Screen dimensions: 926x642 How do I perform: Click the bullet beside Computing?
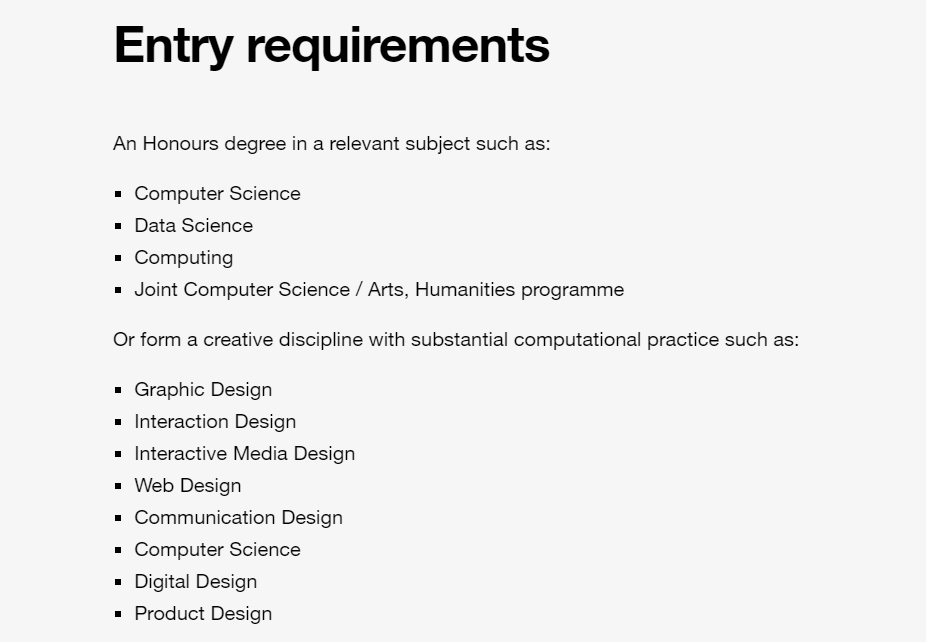(118, 258)
